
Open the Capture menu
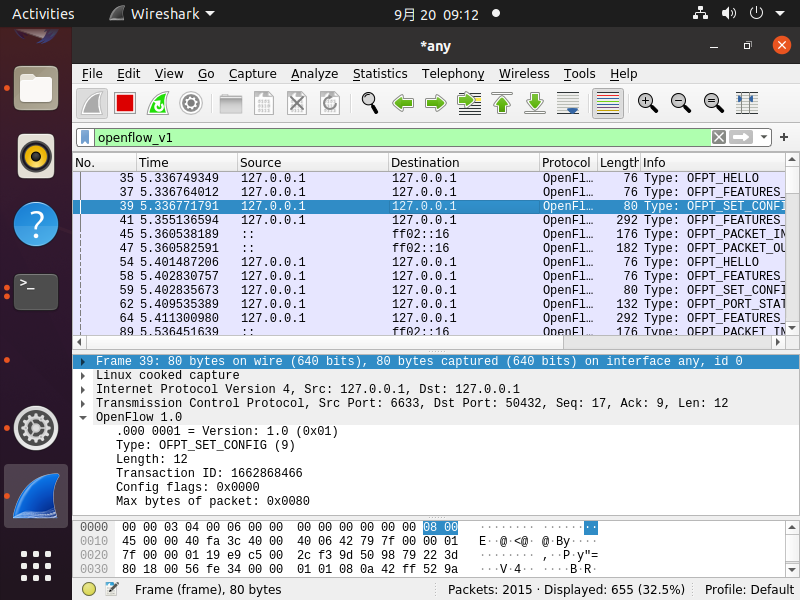[253, 74]
